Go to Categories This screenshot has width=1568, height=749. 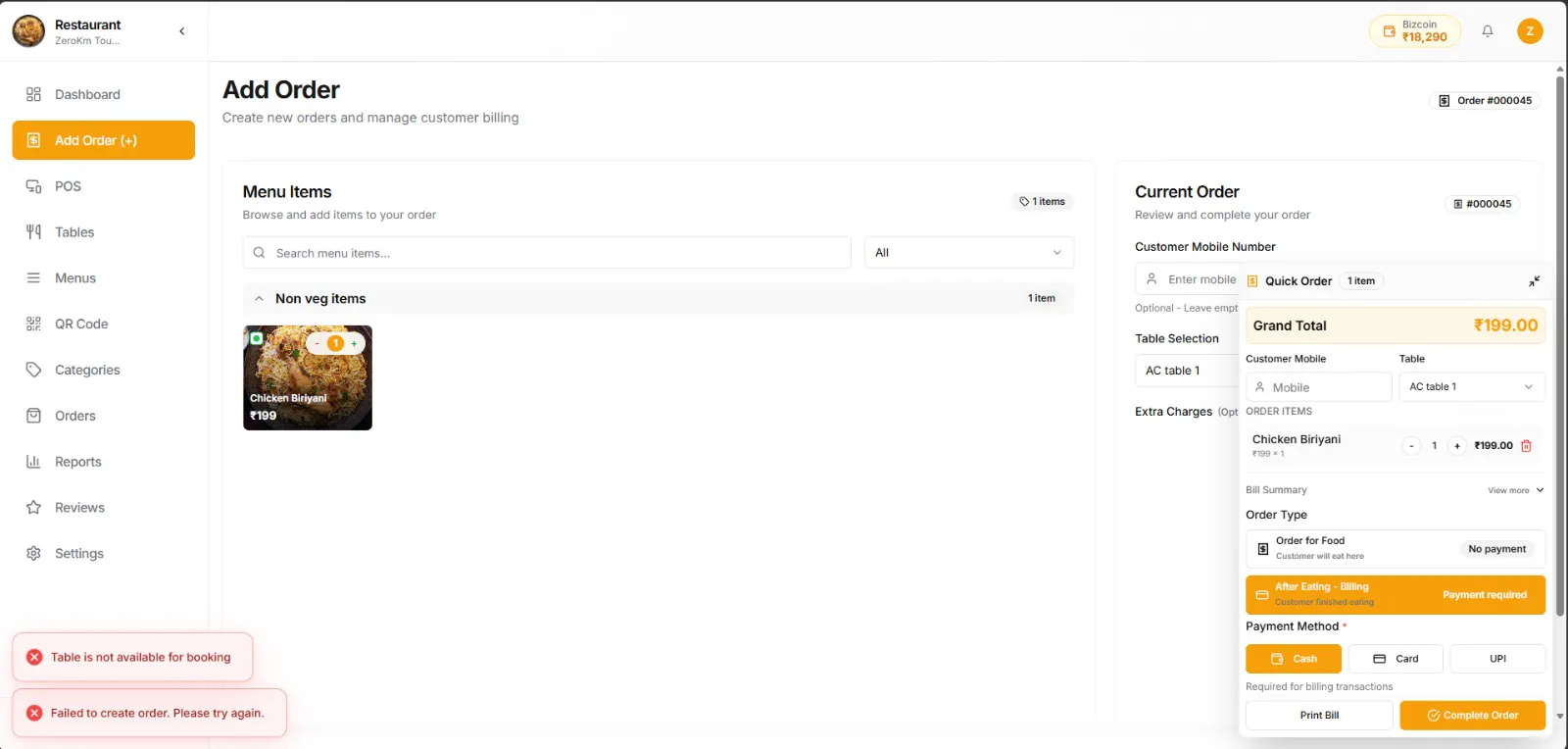pos(103,370)
